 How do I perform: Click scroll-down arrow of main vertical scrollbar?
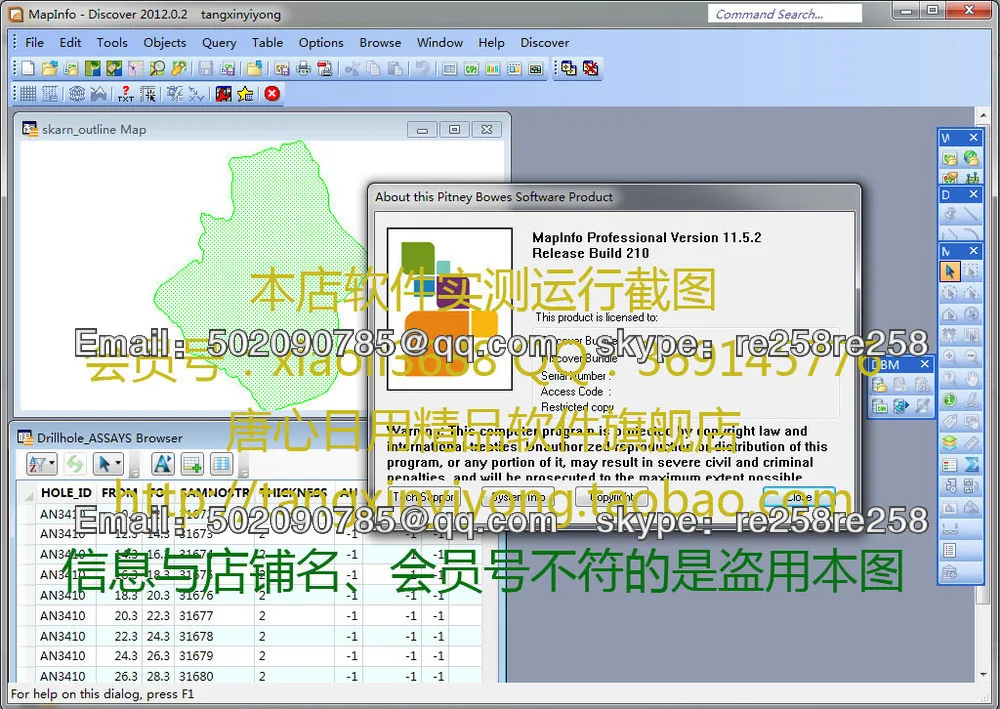(982, 674)
